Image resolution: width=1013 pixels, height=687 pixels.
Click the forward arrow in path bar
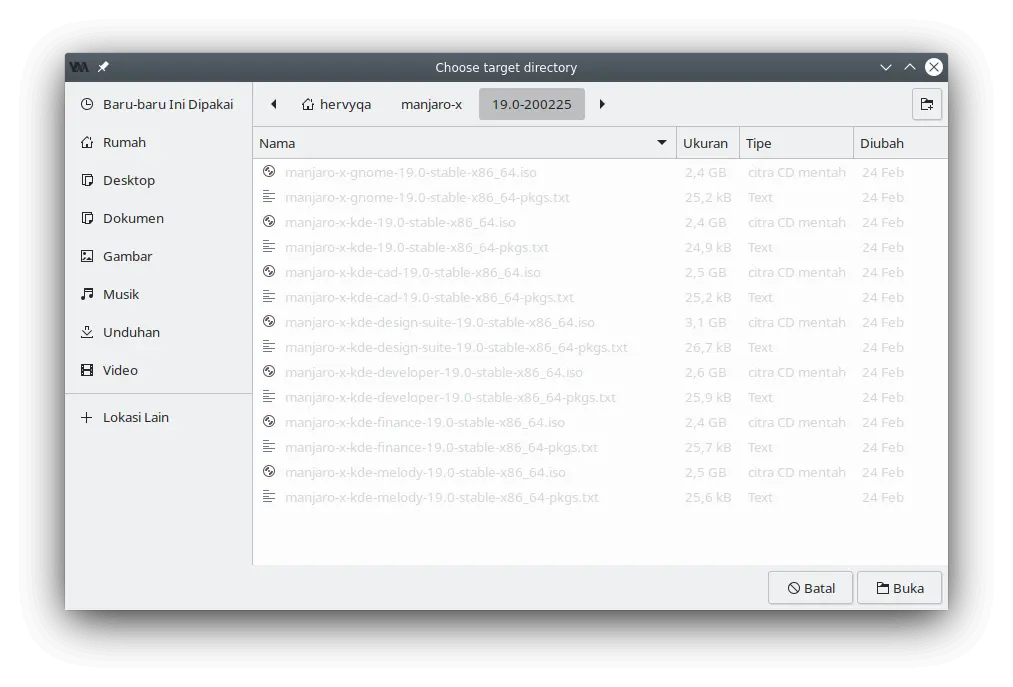602,104
